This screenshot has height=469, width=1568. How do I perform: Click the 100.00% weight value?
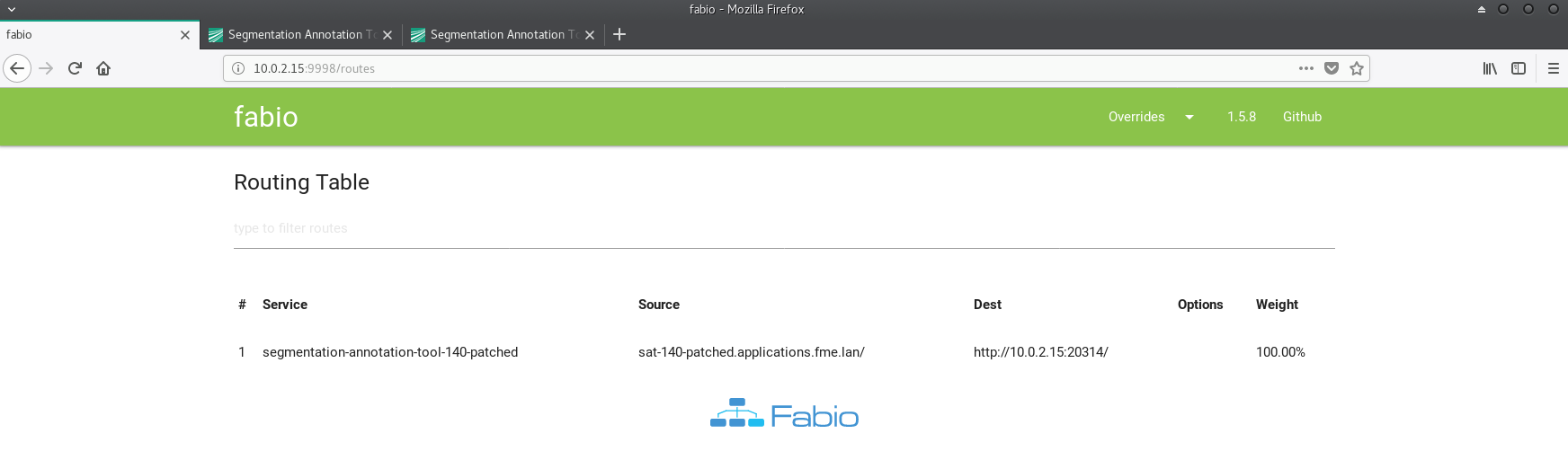point(1280,352)
